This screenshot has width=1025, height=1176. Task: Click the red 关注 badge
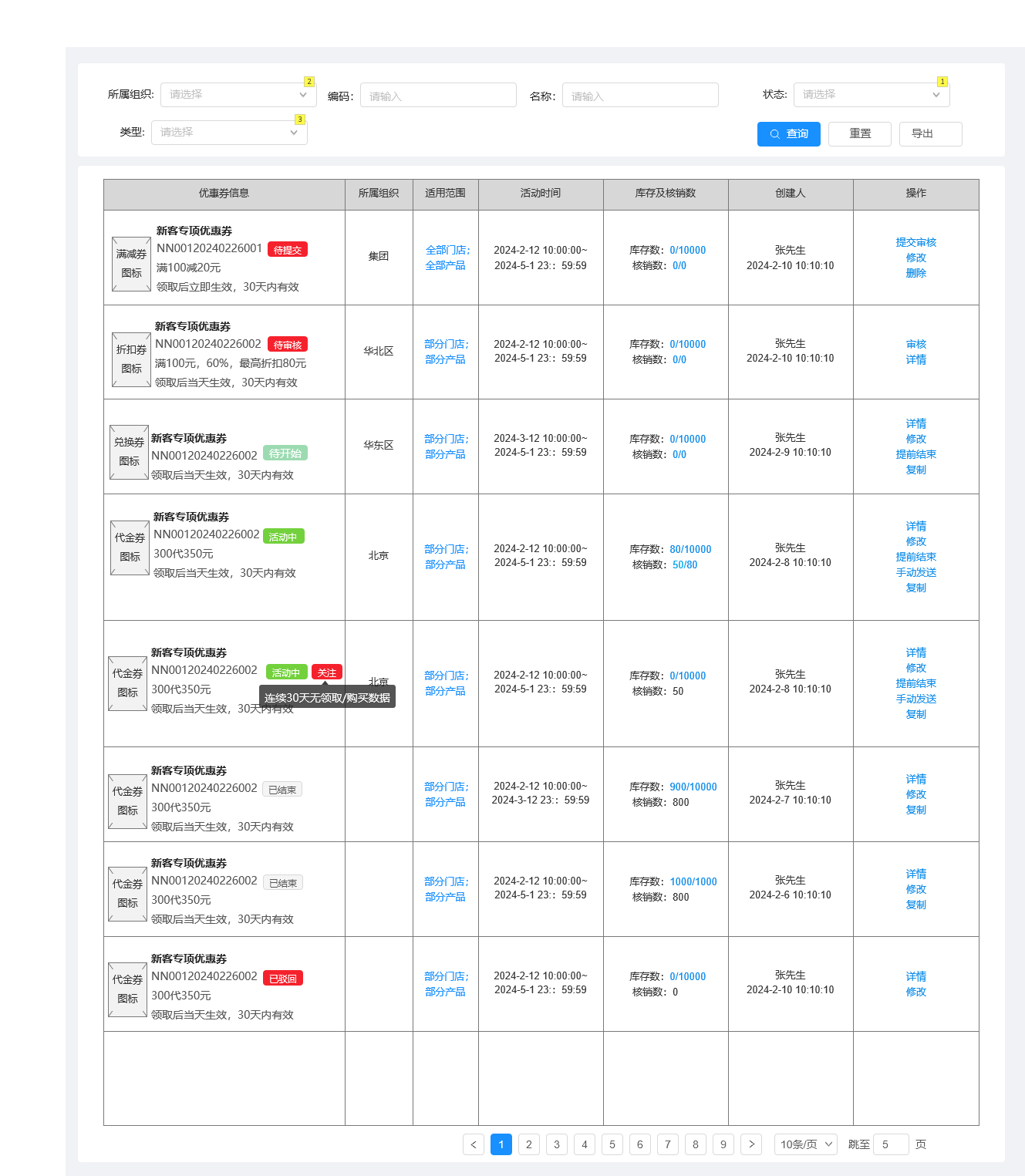327,672
